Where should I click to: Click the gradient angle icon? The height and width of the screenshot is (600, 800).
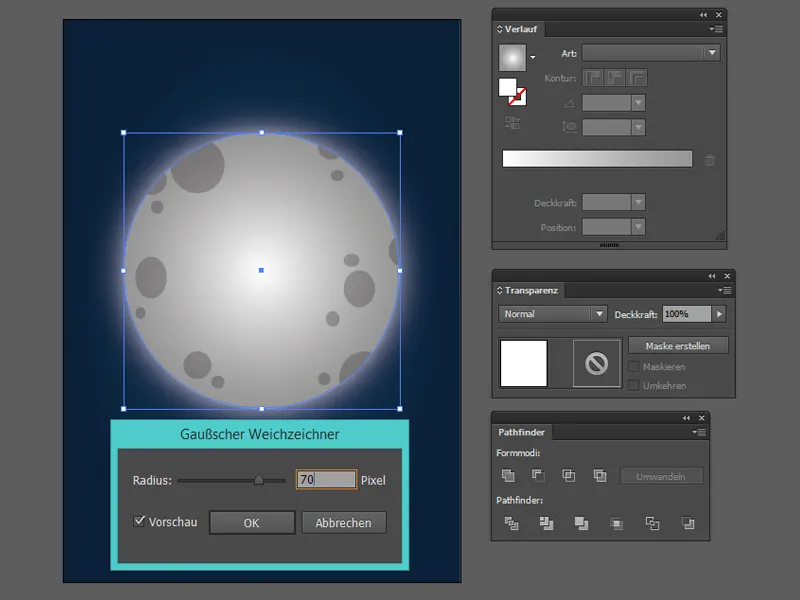569,104
